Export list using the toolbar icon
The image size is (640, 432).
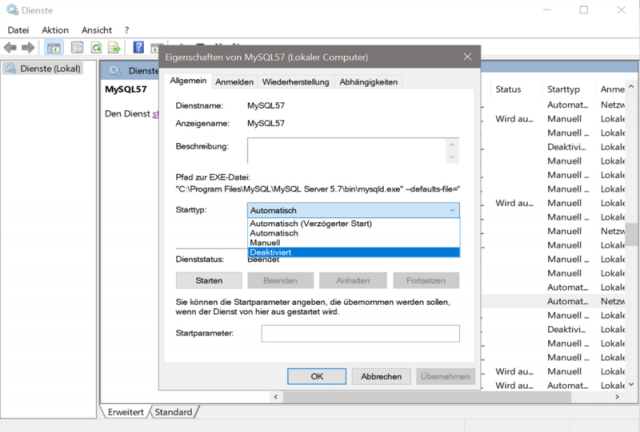click(114, 48)
